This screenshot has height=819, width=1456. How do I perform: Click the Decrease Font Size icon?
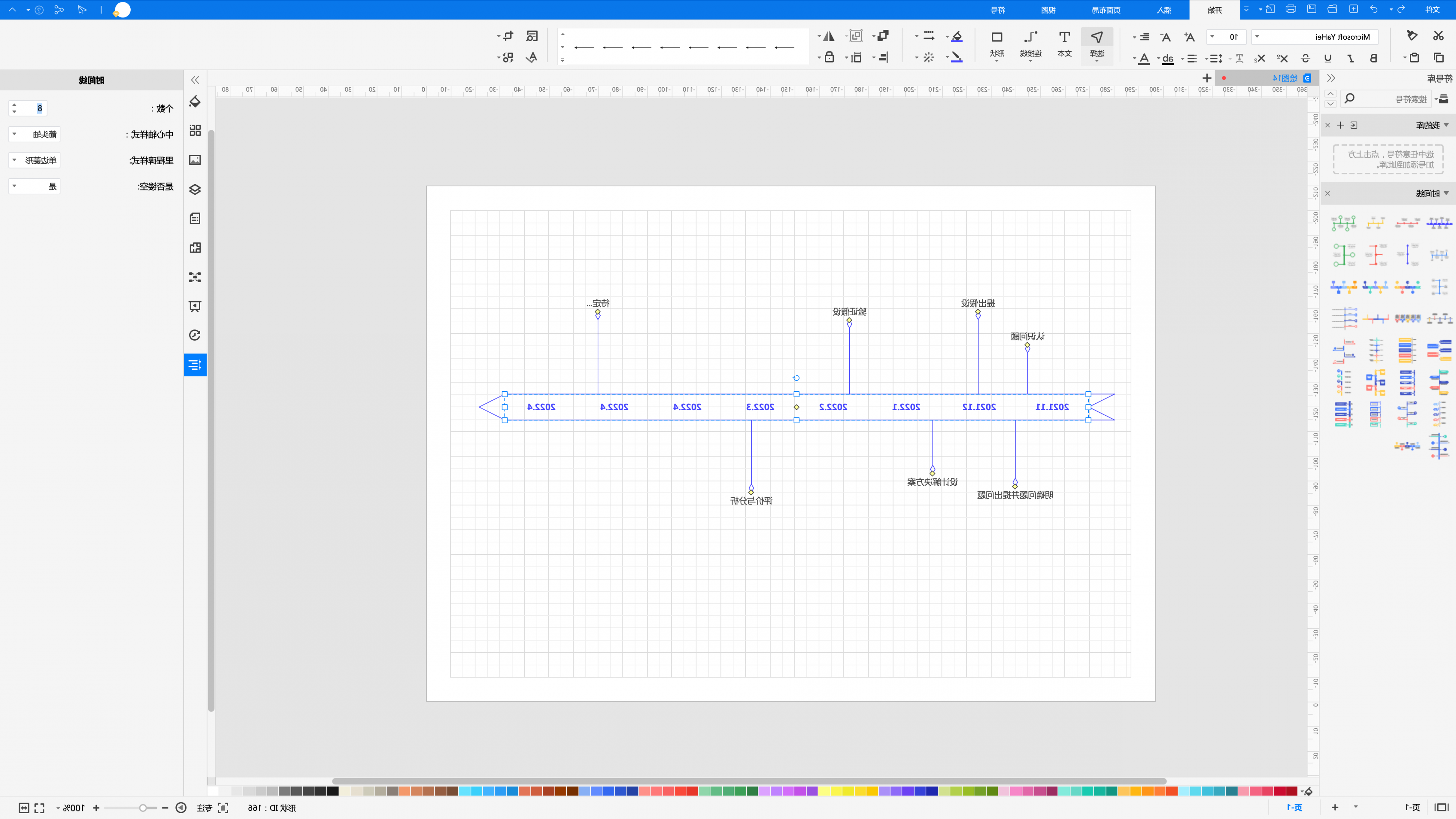(x=1166, y=37)
